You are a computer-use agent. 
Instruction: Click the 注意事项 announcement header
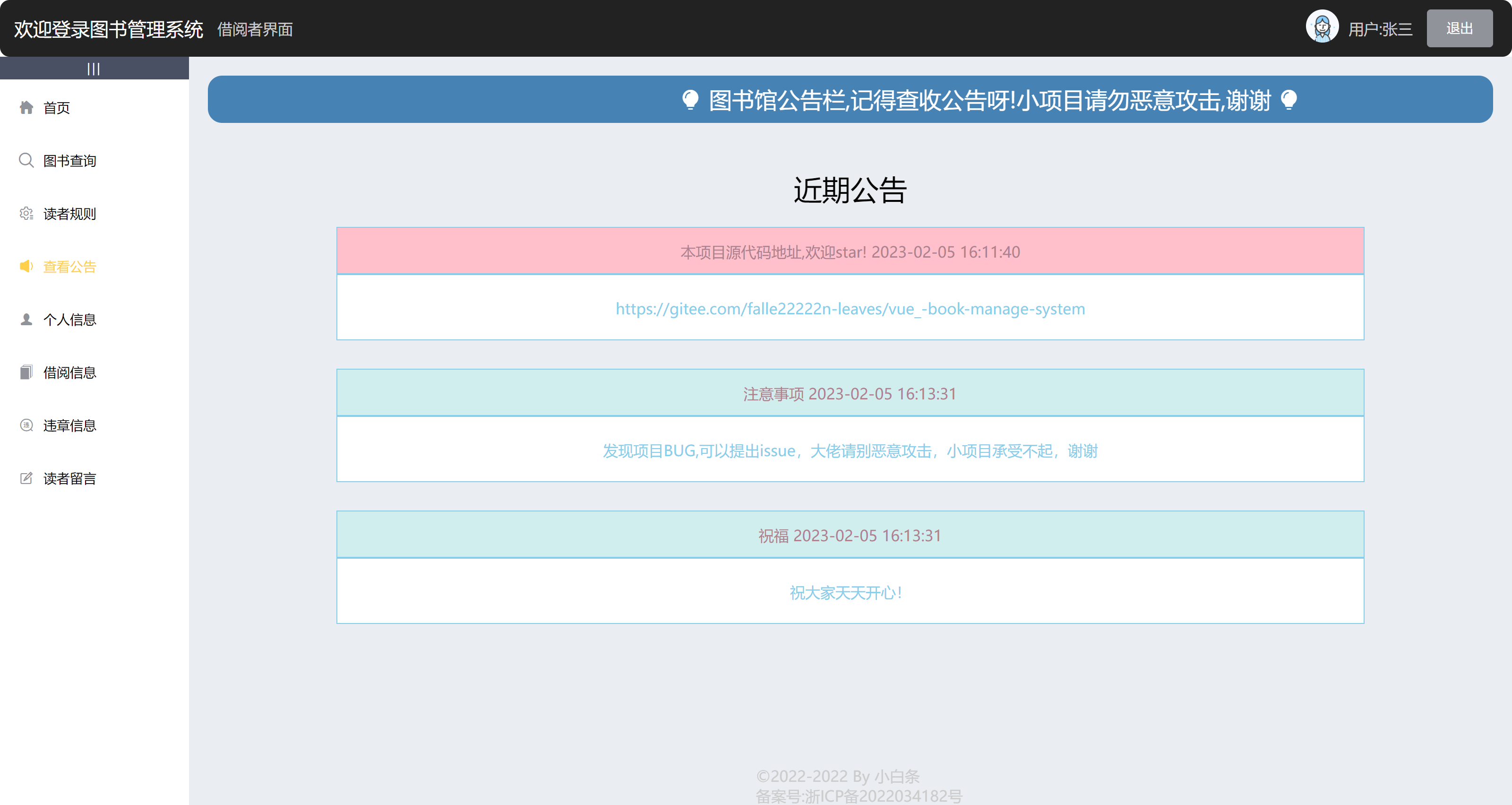[x=850, y=393]
